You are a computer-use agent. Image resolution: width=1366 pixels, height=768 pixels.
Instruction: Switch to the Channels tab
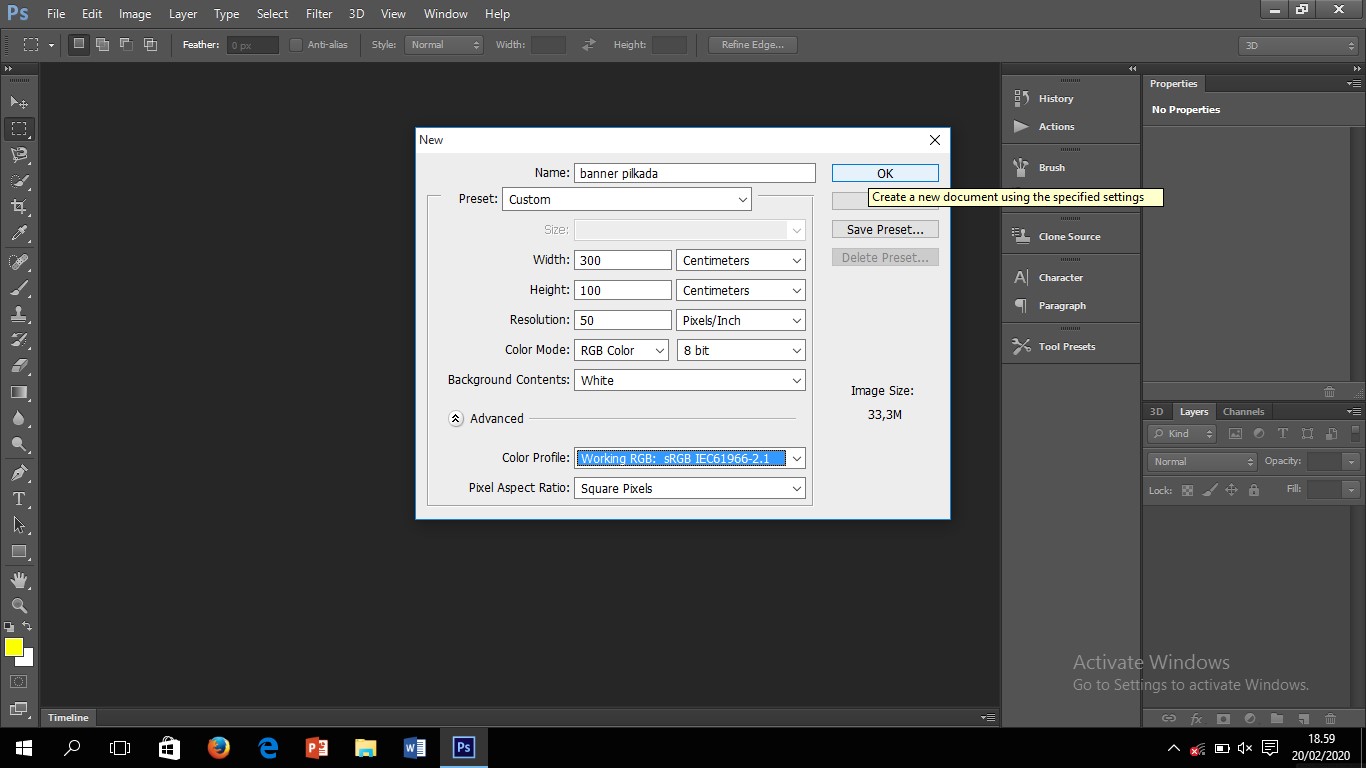(1243, 411)
